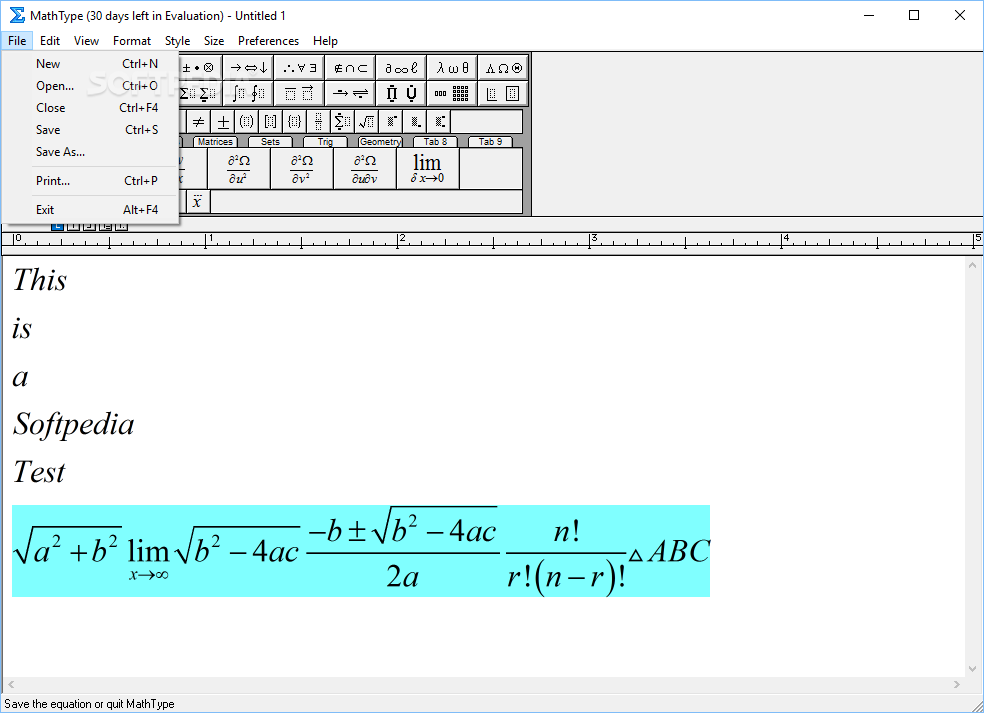Choose Print... from the File menu
Viewport: 984px width, 713px height.
pyautogui.click(x=91, y=181)
